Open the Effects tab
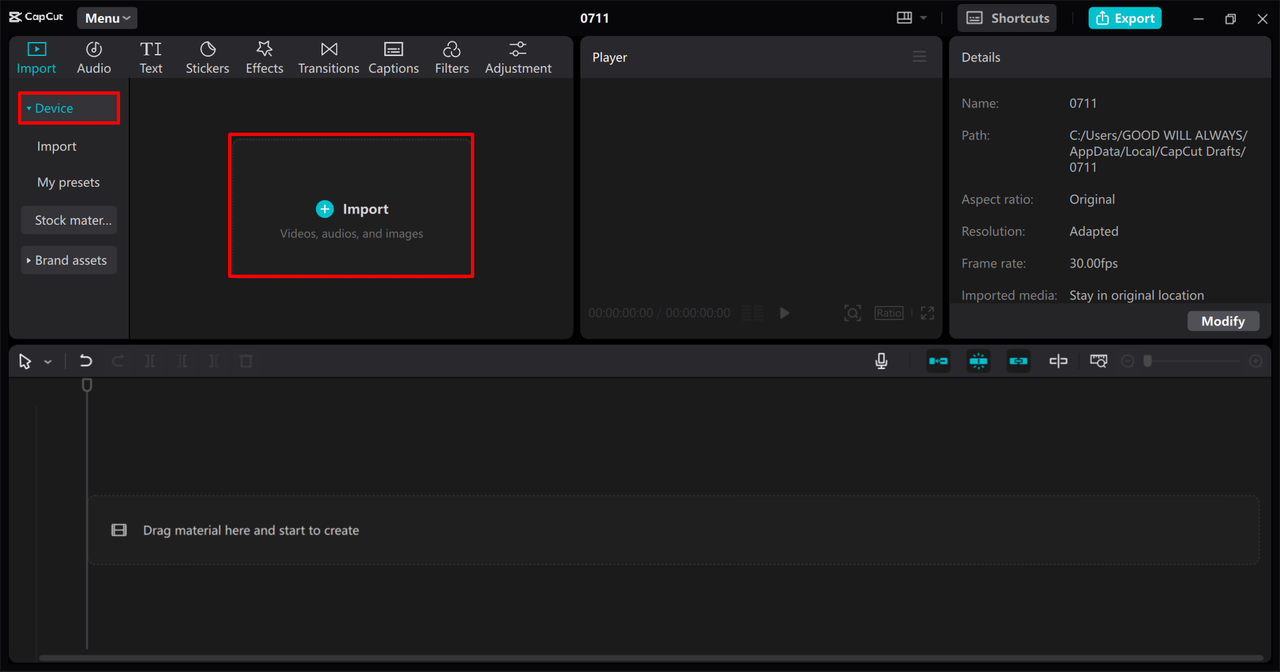Screen dimensions: 1280x672 click(264, 58)
